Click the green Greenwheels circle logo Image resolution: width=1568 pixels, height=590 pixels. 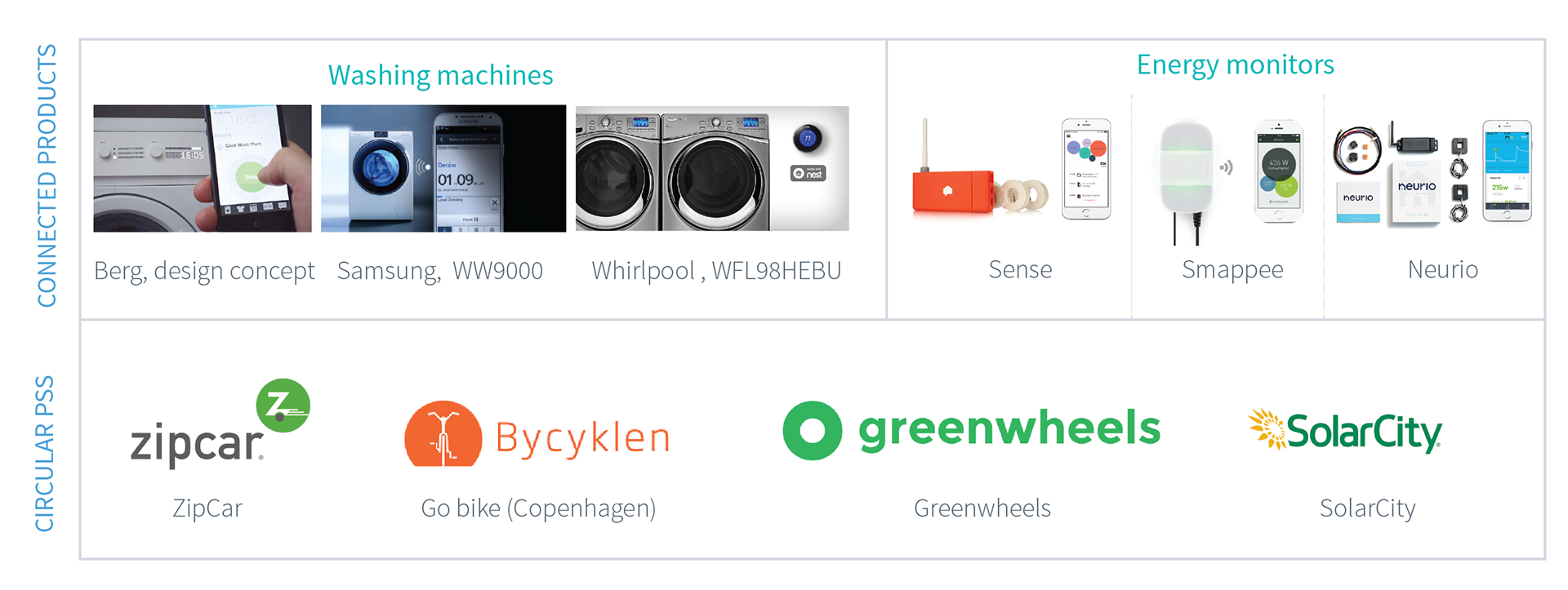[x=812, y=430]
